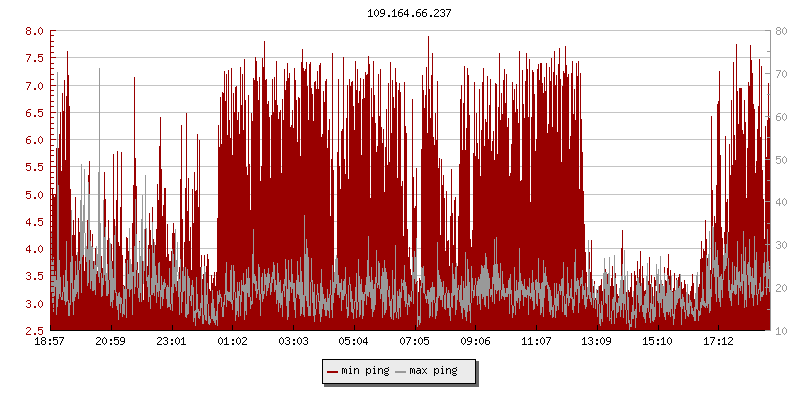
Task: Select the 23:01 x-axis time label
Action: click(x=172, y=341)
